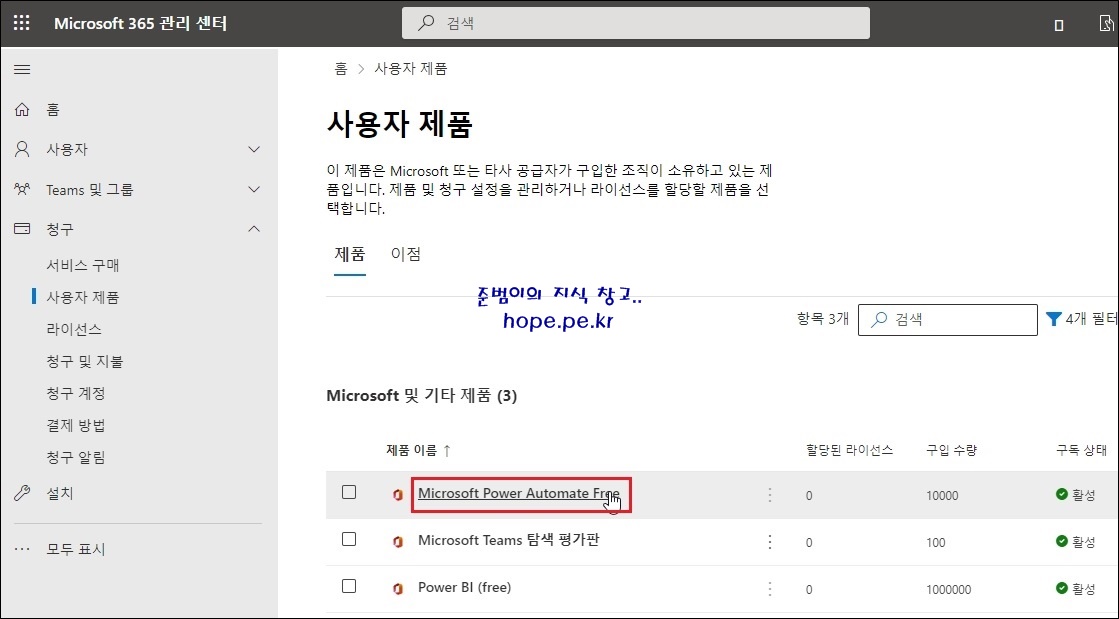This screenshot has height=619, width=1119.
Task: Switch to the 이점 tab
Action: [x=406, y=253]
